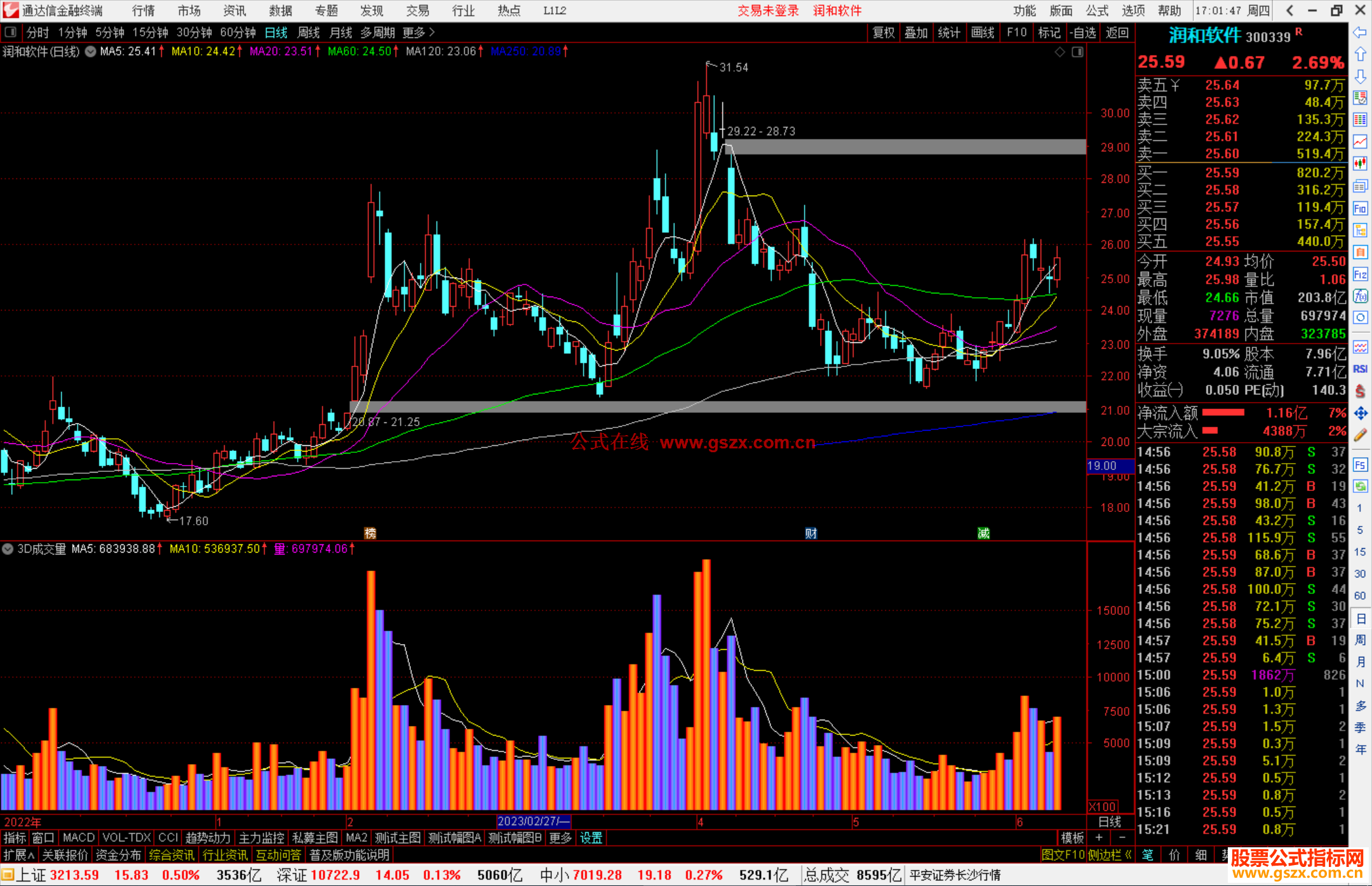Switch to the MACD indicator tab

coord(79,838)
